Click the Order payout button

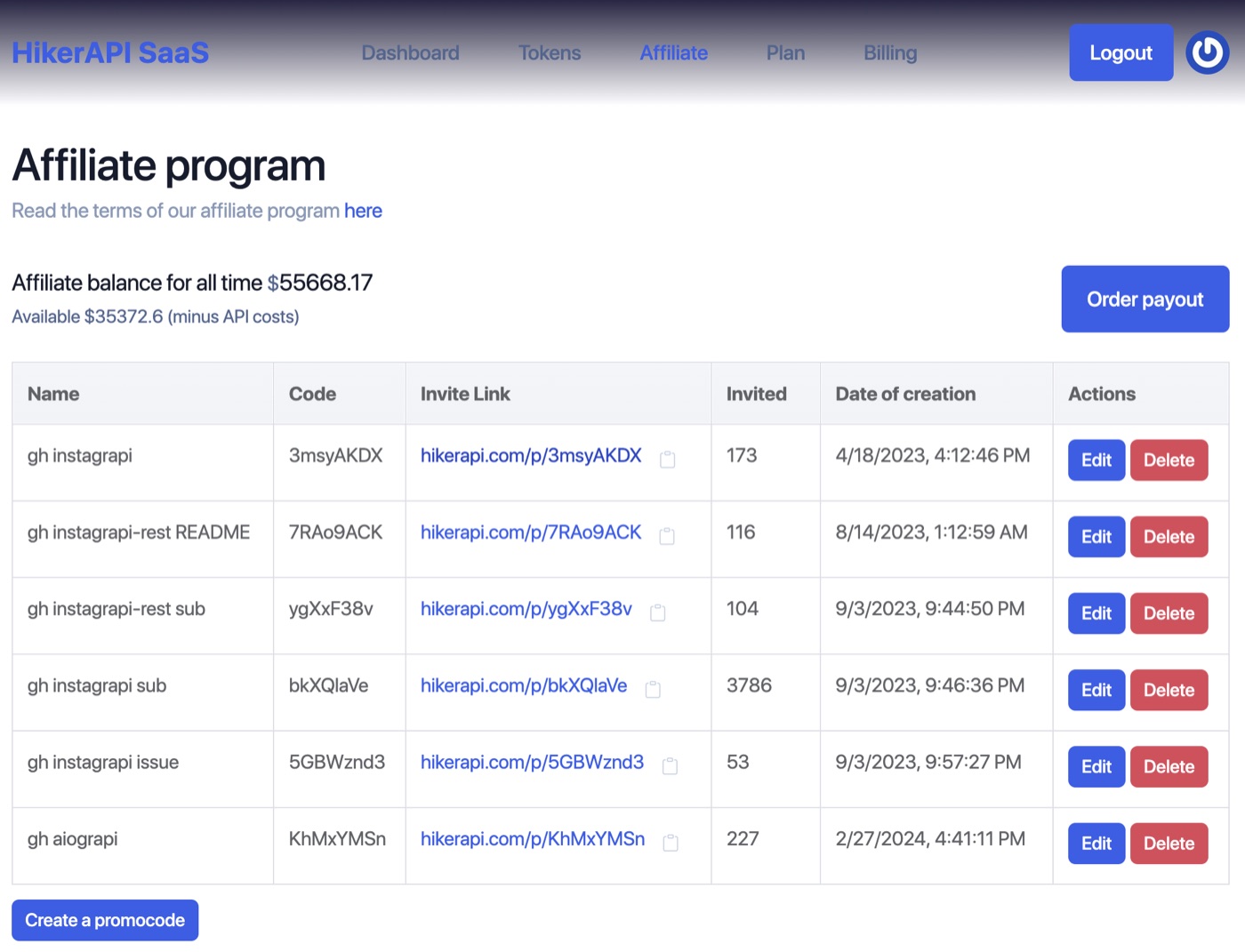pyautogui.click(x=1145, y=299)
